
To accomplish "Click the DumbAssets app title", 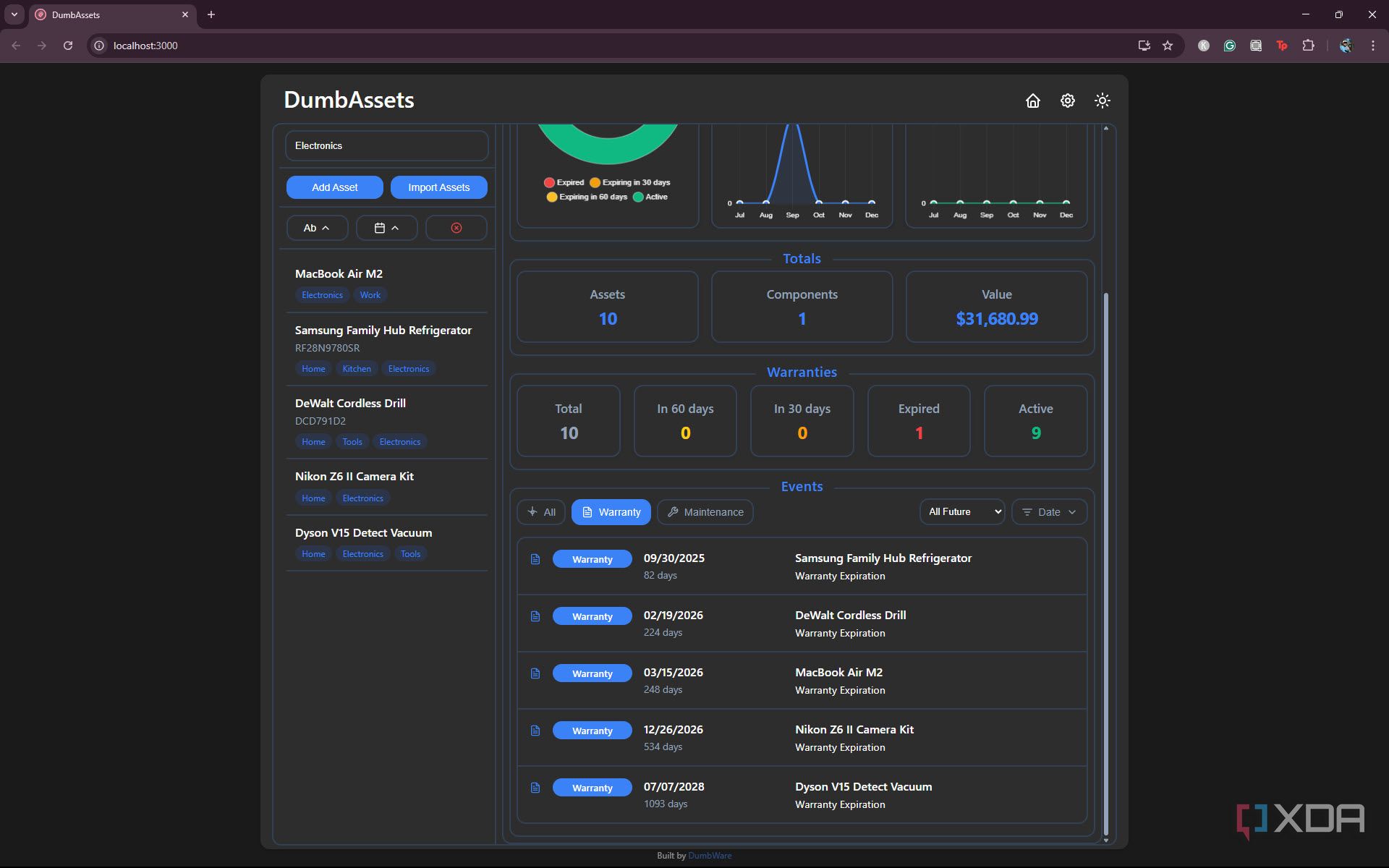I will coord(349,100).
